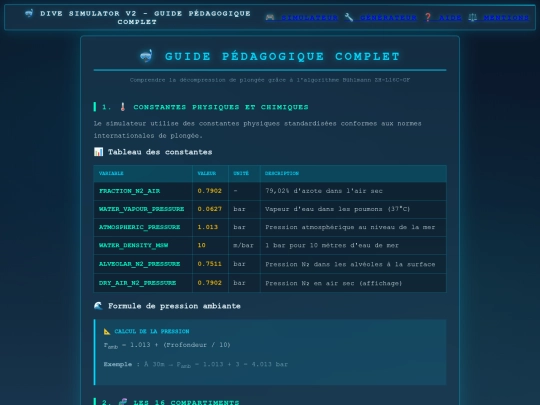Click the scales icon beside Mentions
Image resolution: width=540 pixels, height=405 pixels.
(x=472, y=17)
